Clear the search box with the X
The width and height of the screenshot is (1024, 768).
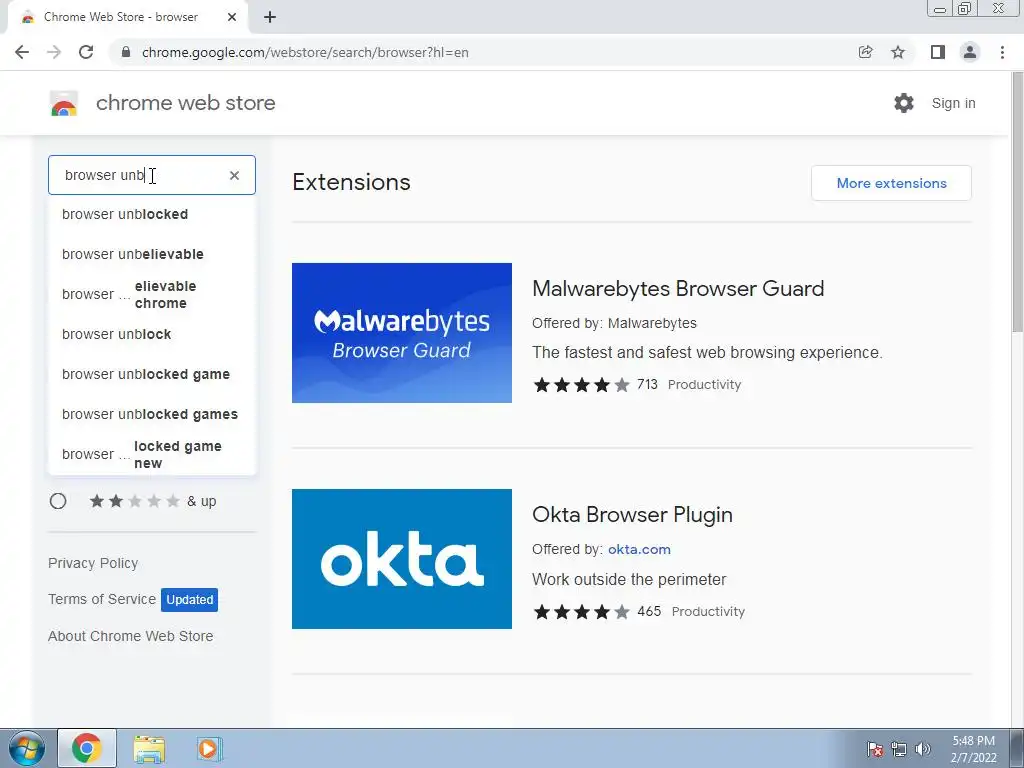coord(234,175)
